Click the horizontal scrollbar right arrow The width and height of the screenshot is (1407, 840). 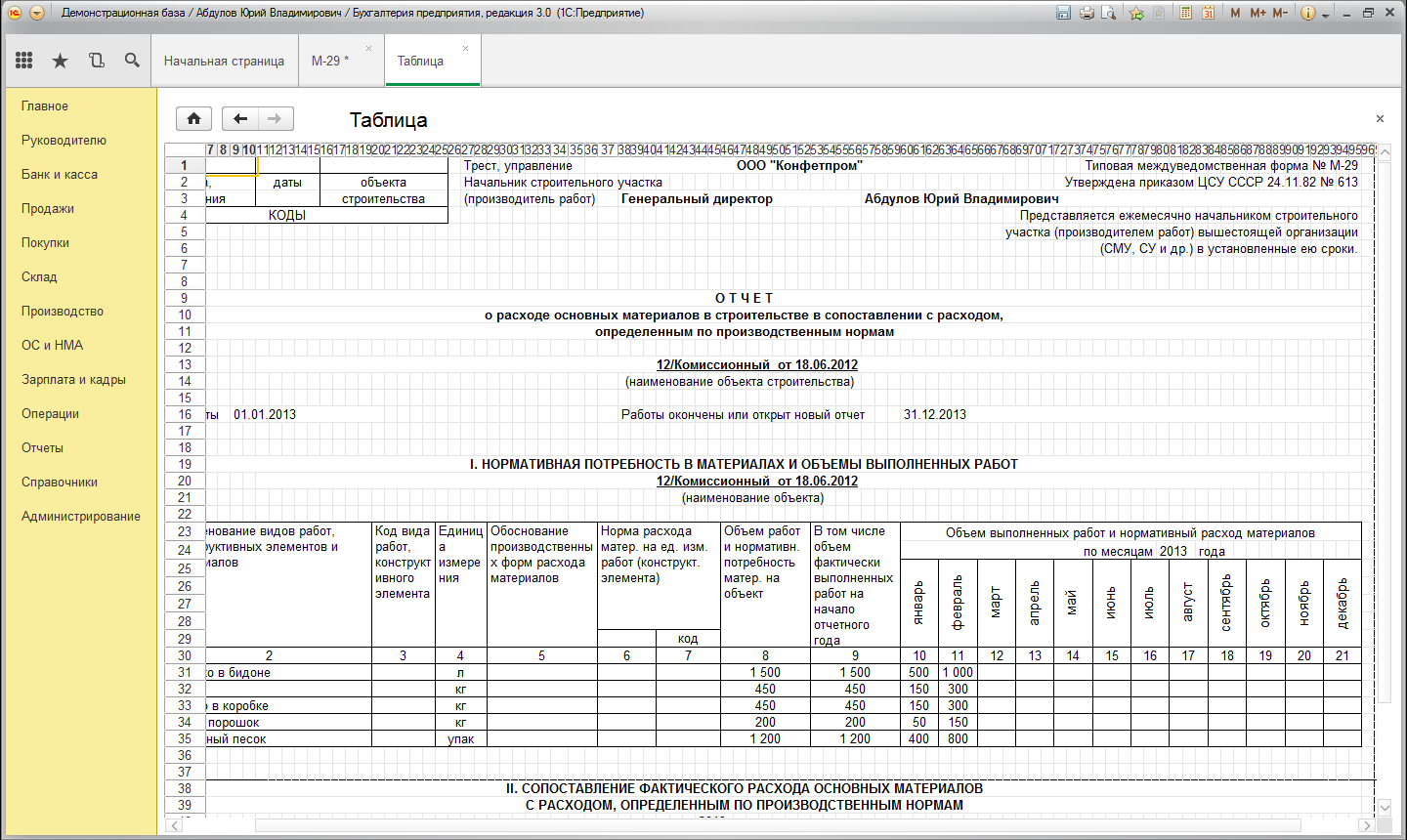[1367, 826]
